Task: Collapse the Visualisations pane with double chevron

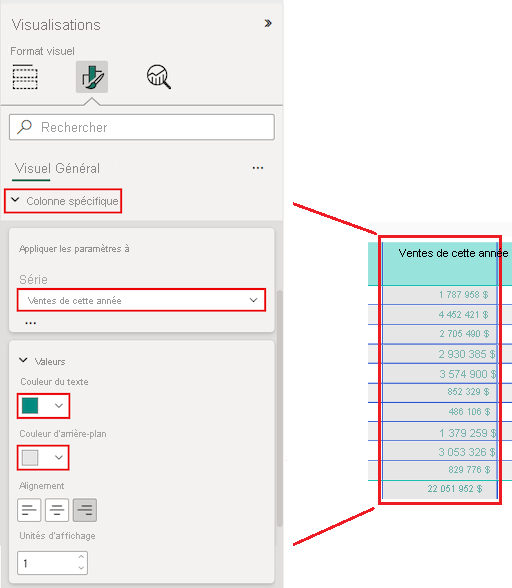Action: [x=268, y=23]
